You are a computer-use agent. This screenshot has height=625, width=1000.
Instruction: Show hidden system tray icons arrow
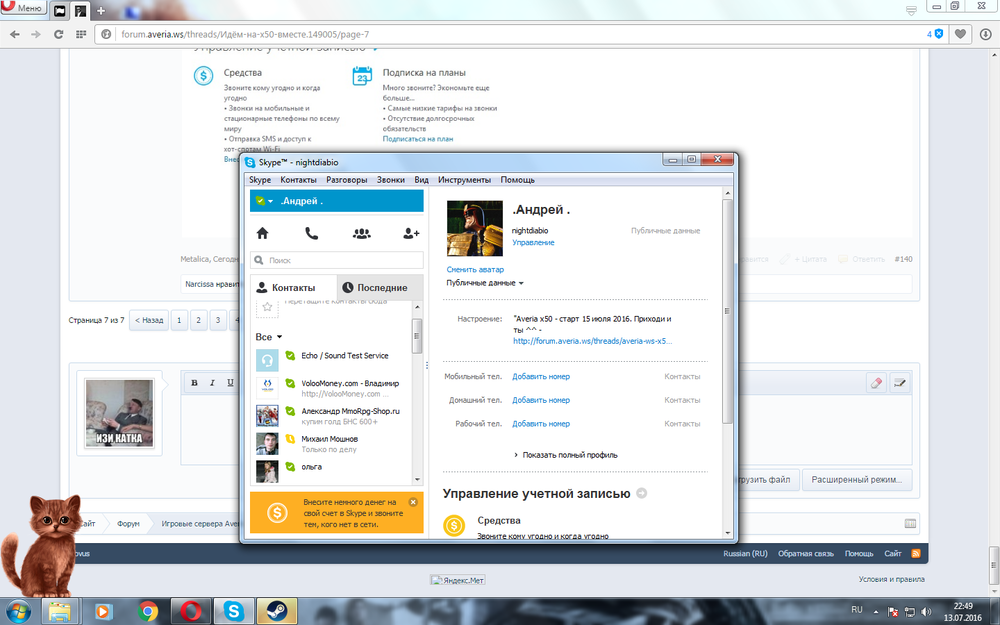pos(876,611)
